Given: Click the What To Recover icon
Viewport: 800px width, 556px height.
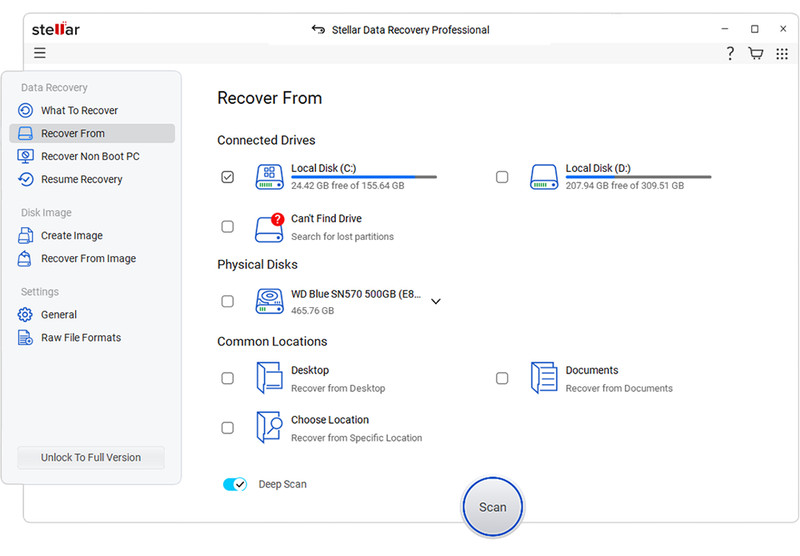Looking at the screenshot, I should point(26,110).
